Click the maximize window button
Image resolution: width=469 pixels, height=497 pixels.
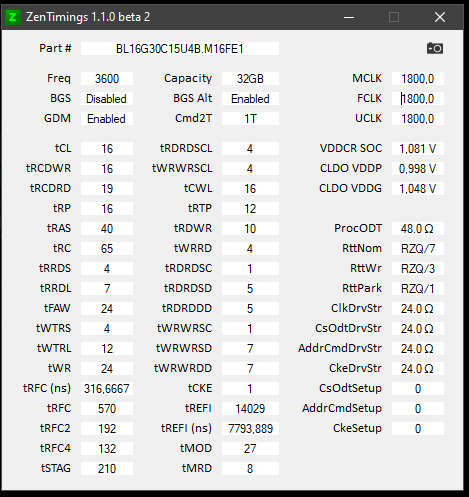point(394,17)
